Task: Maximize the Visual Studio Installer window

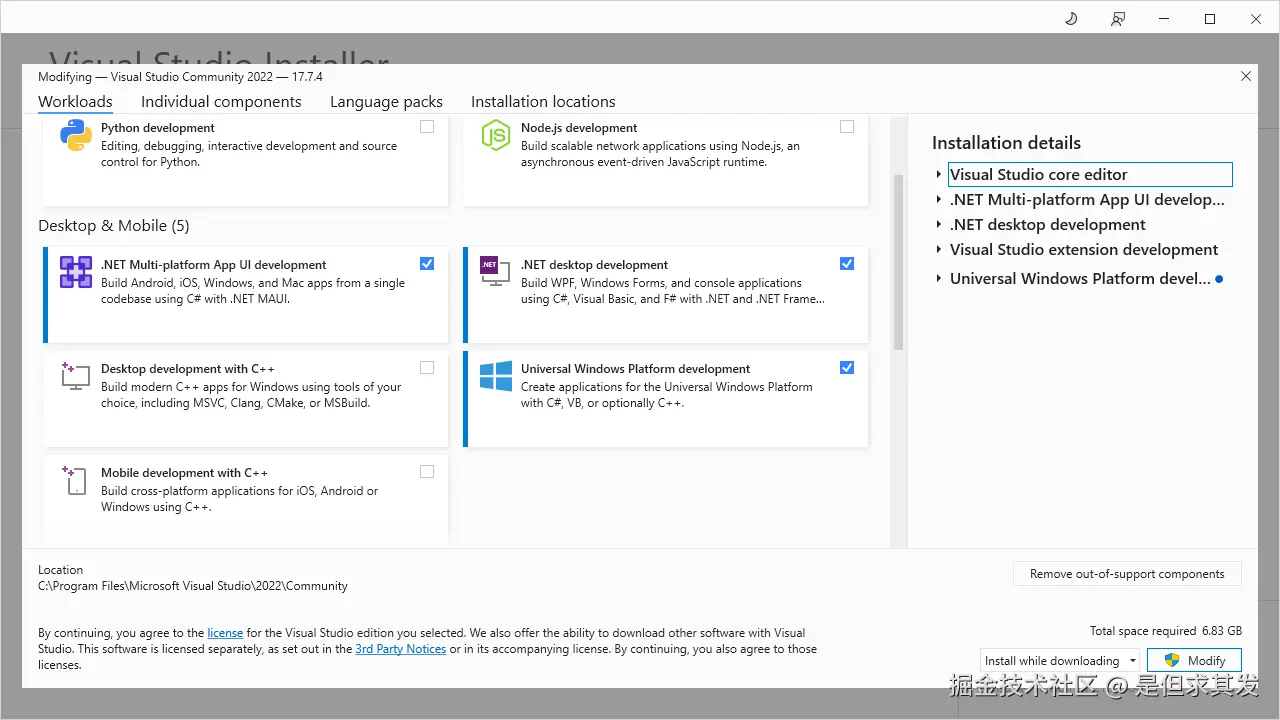Action: click(x=1210, y=18)
